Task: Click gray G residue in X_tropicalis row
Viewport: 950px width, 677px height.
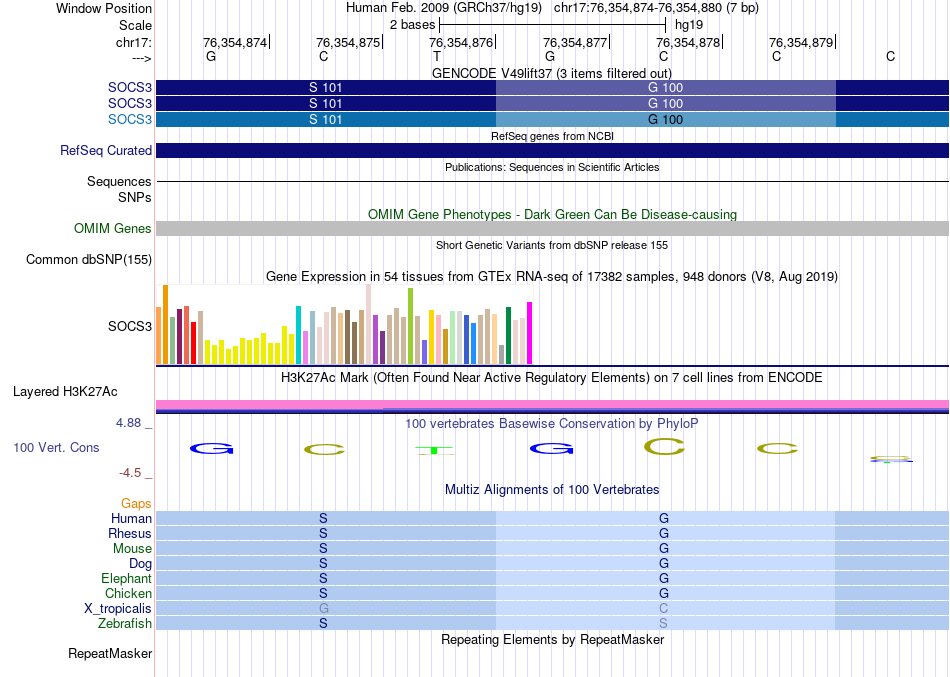Action: (324, 609)
